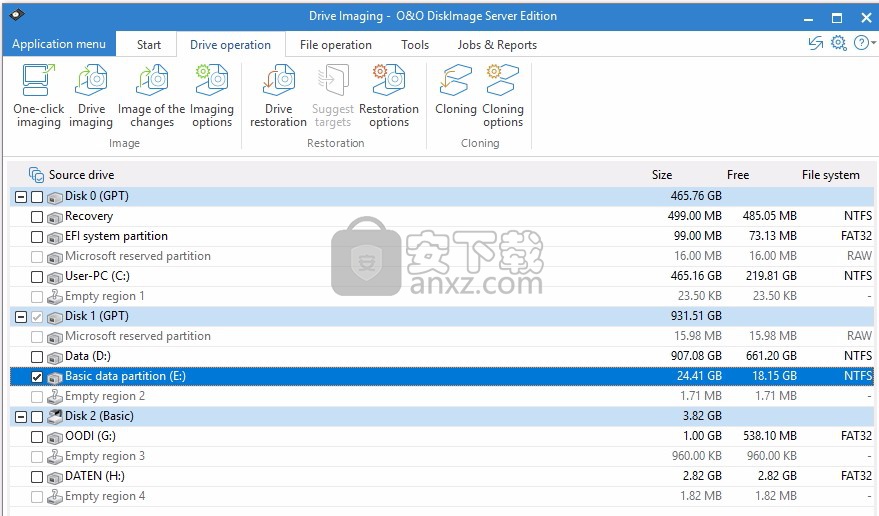The width and height of the screenshot is (879, 516).
Task: Collapse the Disk 0 (GPT) tree node
Action: click(x=21, y=197)
